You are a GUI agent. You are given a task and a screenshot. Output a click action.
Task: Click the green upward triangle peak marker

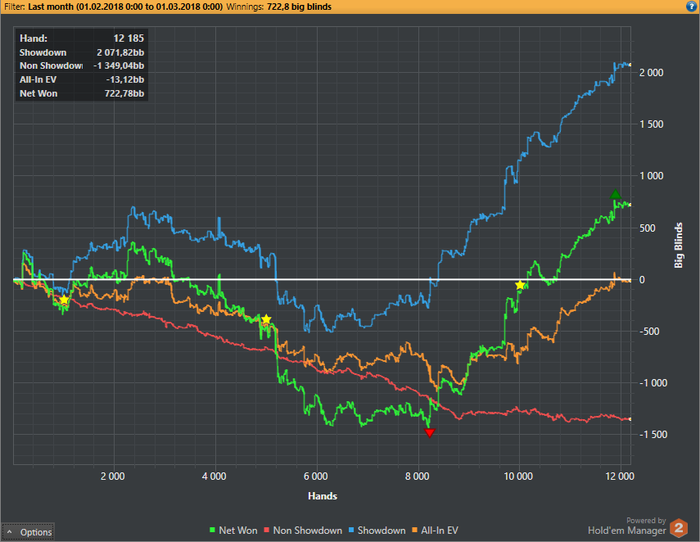click(616, 194)
